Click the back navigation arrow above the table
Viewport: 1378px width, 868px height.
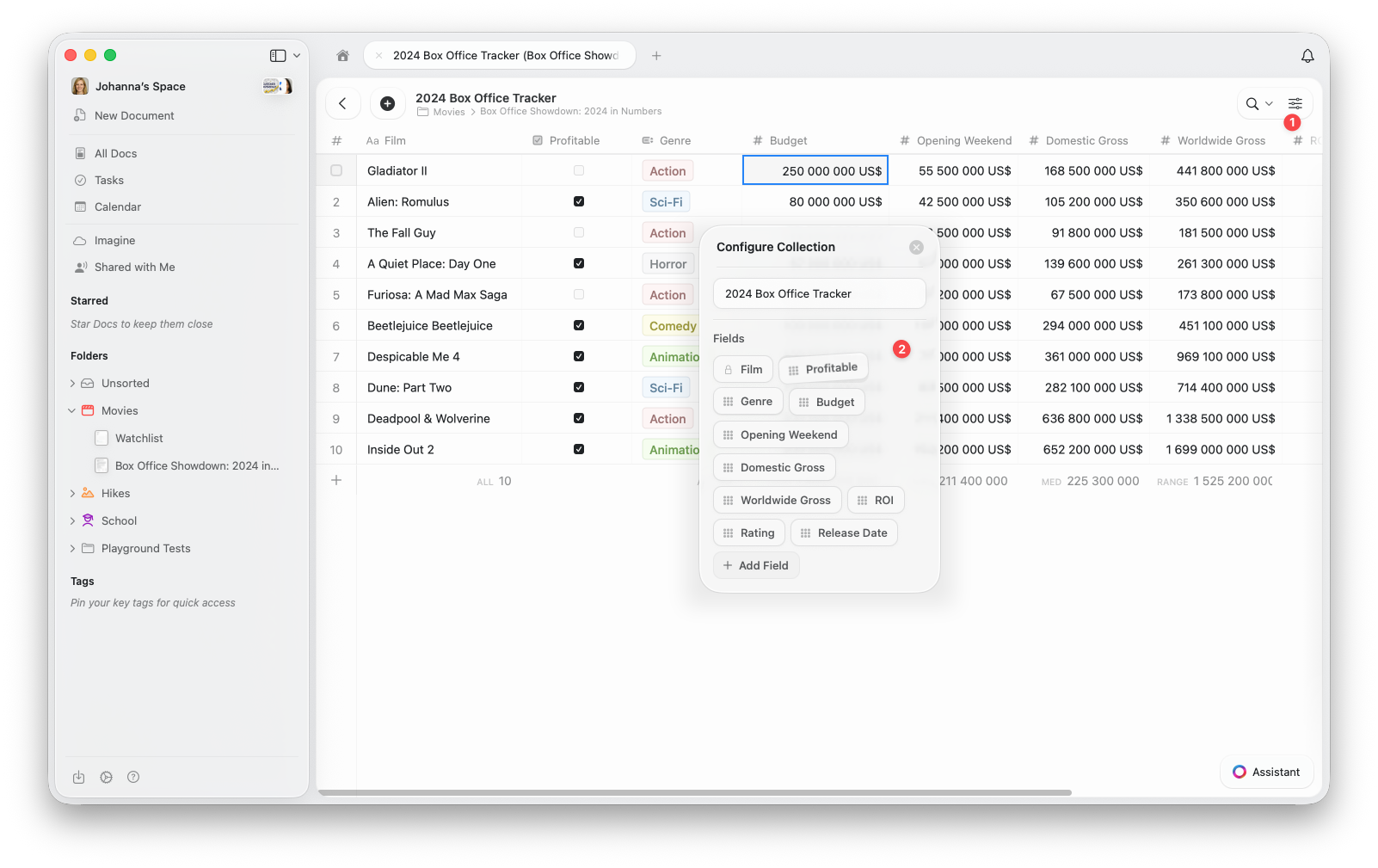(342, 102)
